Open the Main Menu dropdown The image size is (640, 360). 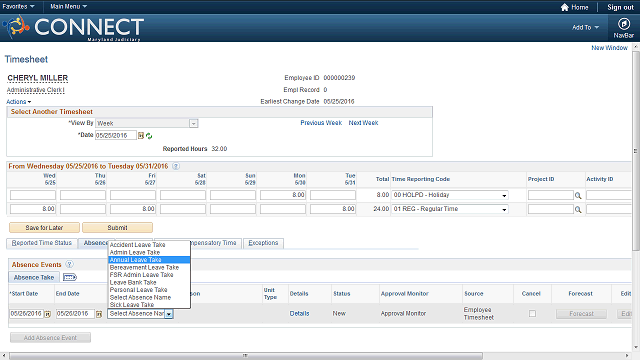point(69,7)
